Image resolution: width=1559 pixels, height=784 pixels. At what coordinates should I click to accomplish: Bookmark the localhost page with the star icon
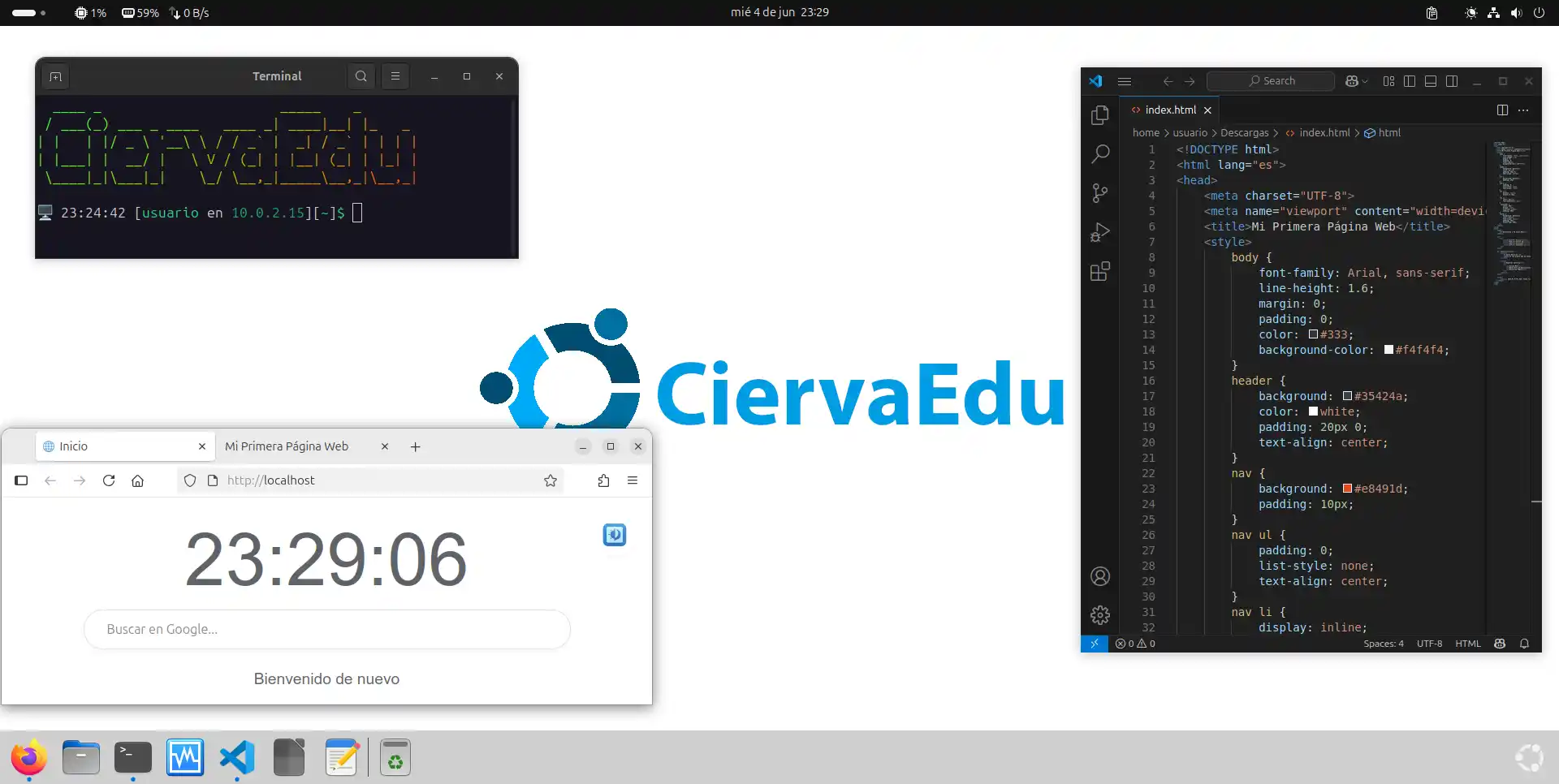(x=551, y=480)
